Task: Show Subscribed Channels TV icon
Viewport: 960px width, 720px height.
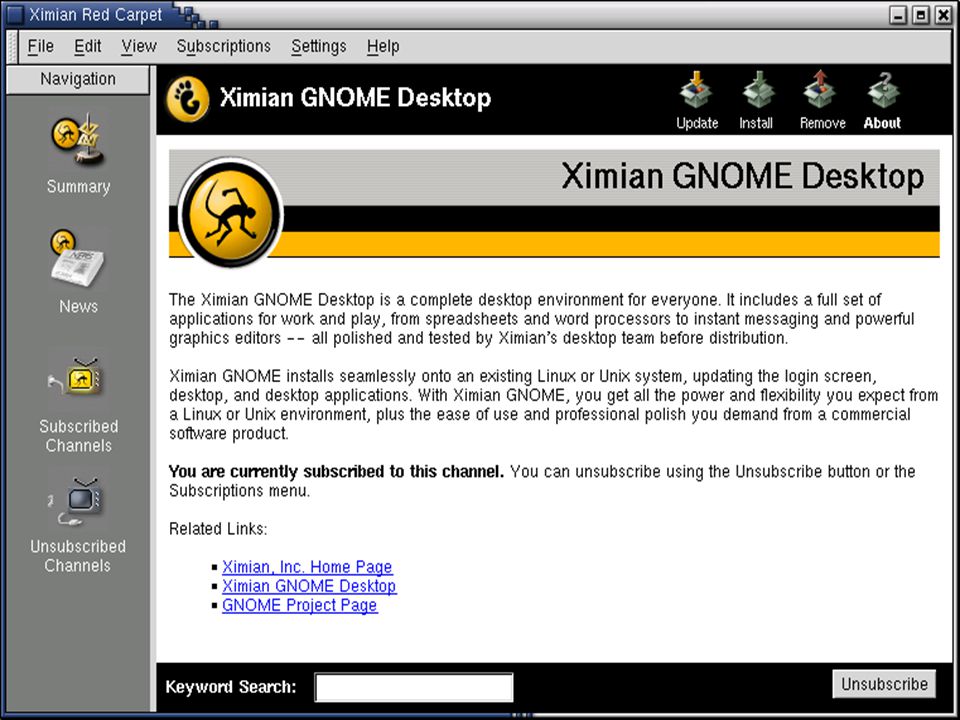Action: [x=77, y=378]
